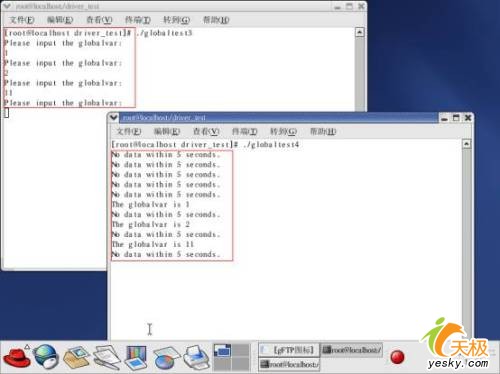Open 查看(V) menu in back terminal

99,20
